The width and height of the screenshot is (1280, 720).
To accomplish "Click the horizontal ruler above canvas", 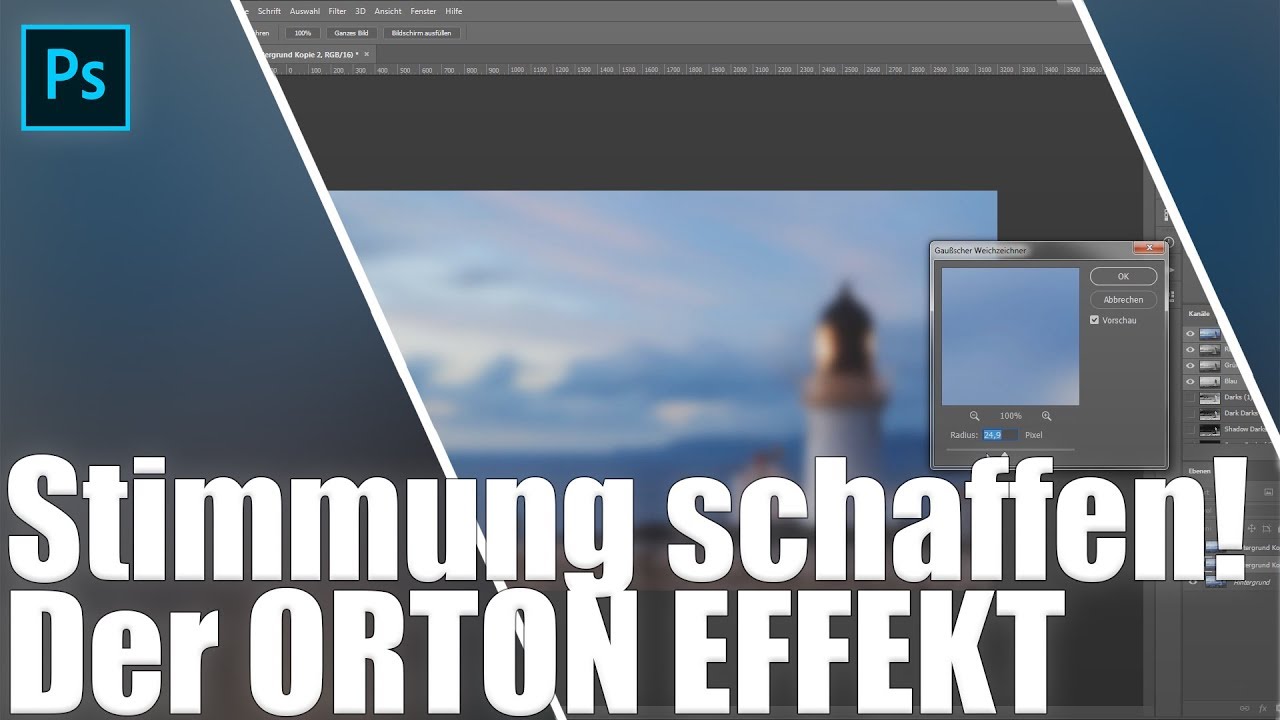I will click(690, 70).
